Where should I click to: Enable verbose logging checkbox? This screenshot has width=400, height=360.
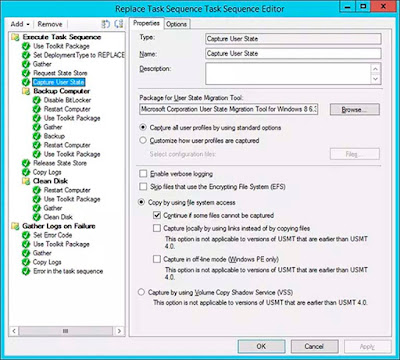[x=143, y=174]
